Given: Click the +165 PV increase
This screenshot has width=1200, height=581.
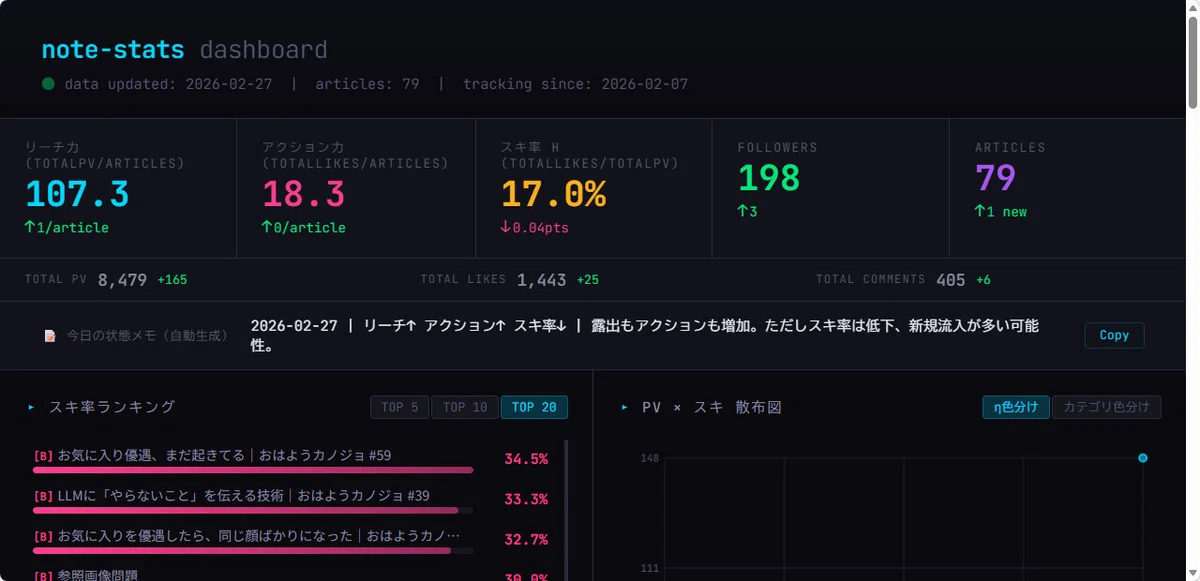Looking at the screenshot, I should pyautogui.click(x=172, y=280).
